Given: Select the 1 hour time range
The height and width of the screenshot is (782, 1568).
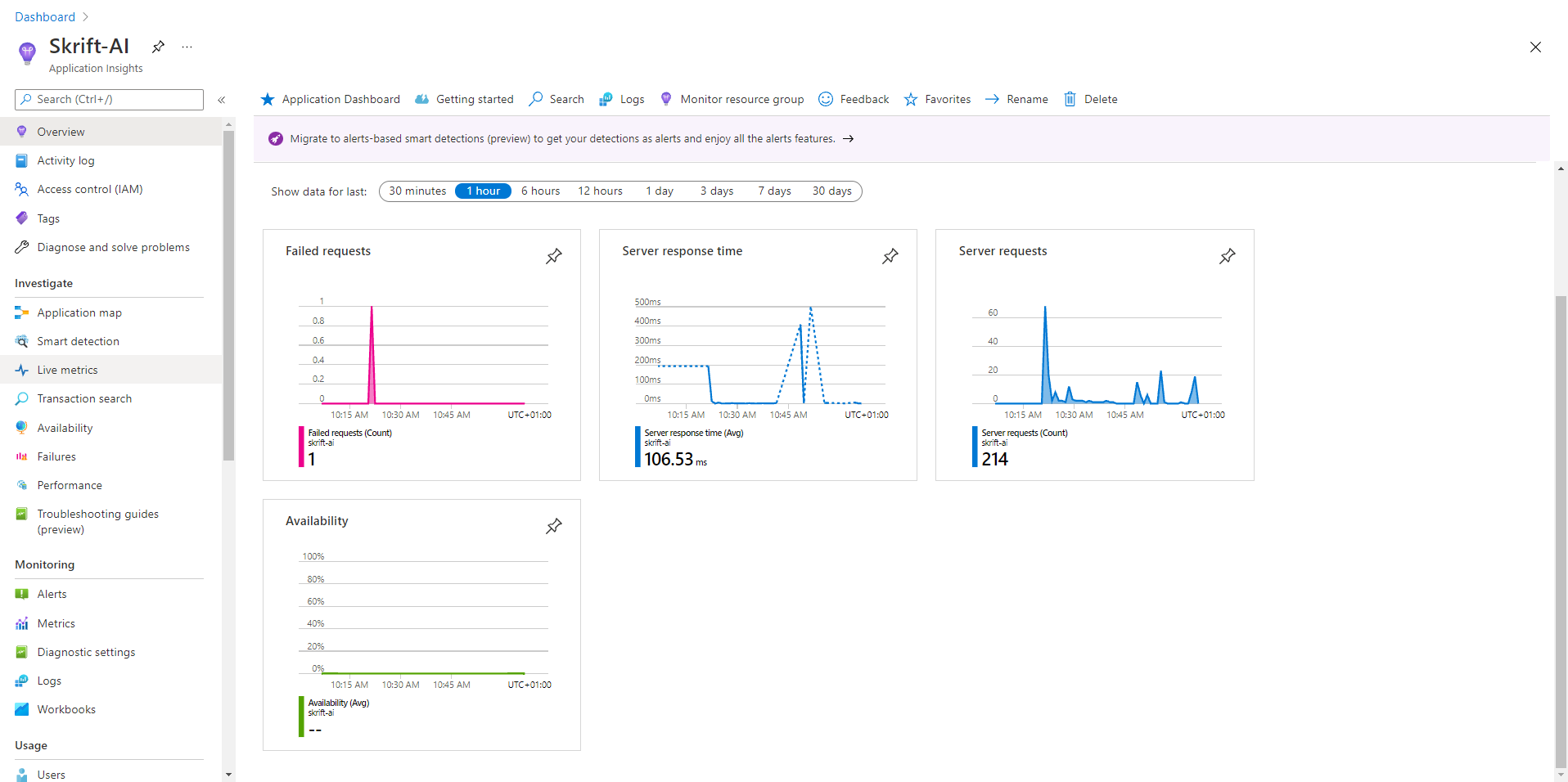Looking at the screenshot, I should coord(483,191).
